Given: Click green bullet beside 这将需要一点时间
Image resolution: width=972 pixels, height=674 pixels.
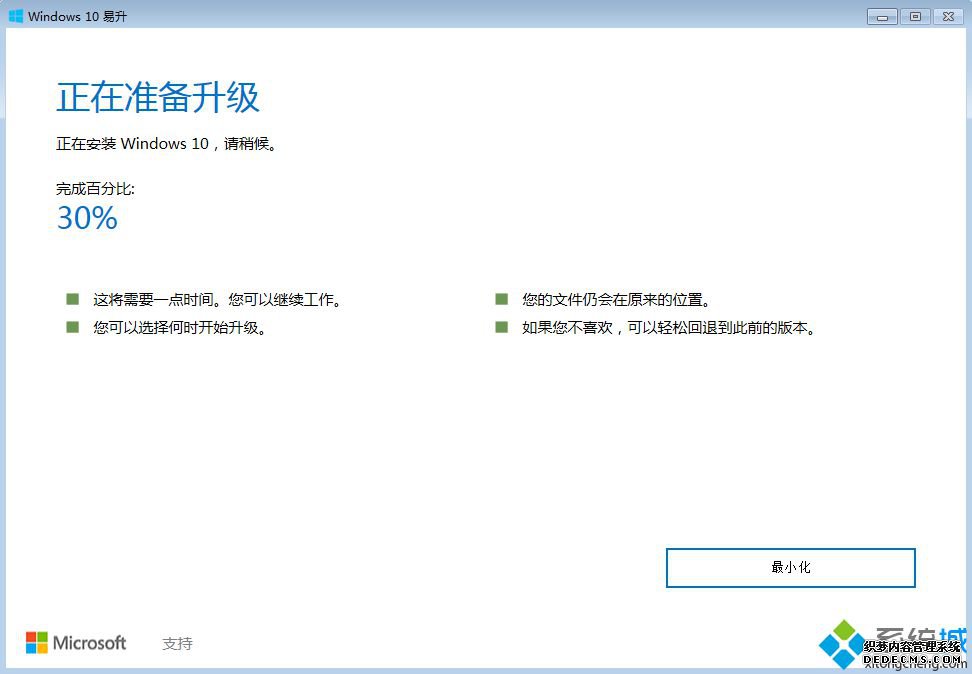Looking at the screenshot, I should click(73, 299).
